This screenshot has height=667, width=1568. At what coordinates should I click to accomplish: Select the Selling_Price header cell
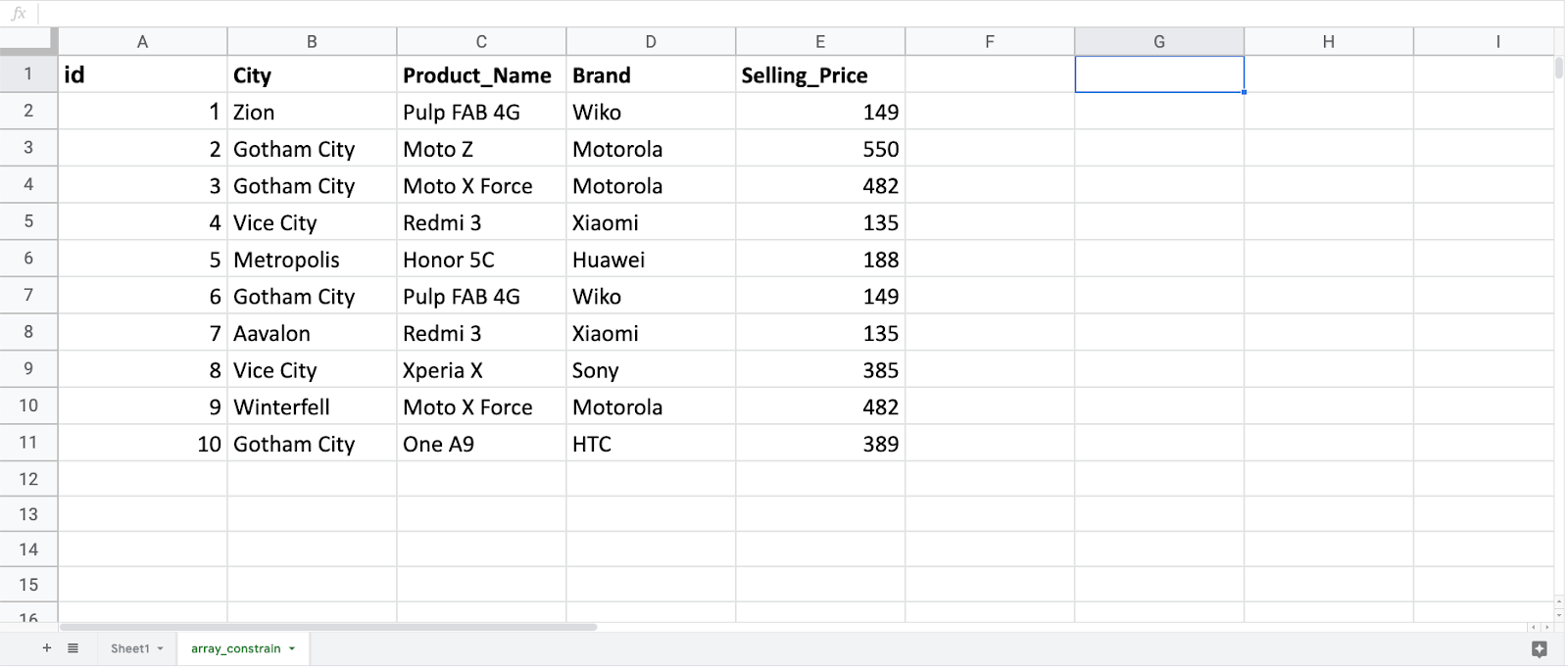[820, 75]
